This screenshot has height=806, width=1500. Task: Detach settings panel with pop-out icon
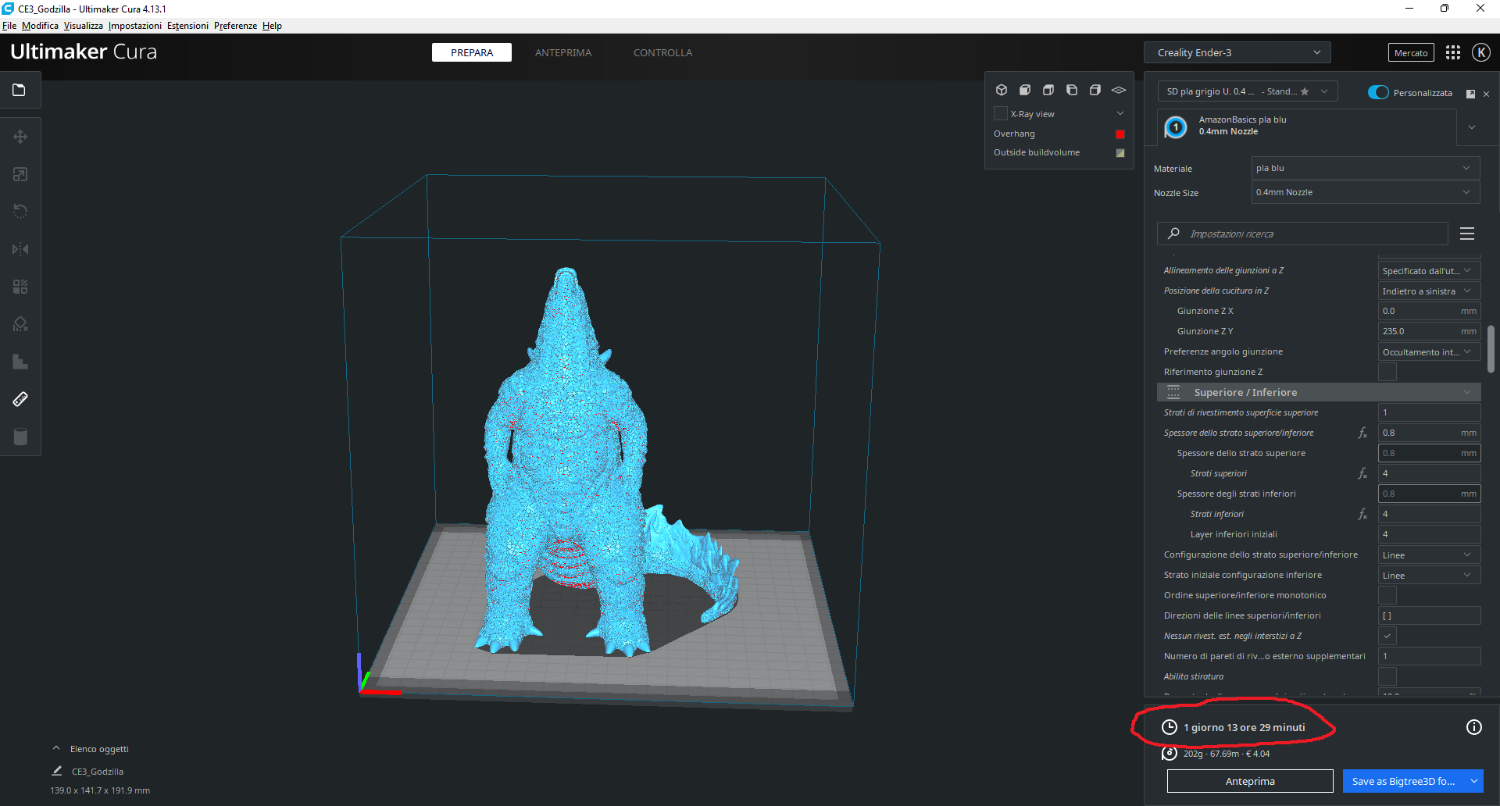tap(1471, 93)
